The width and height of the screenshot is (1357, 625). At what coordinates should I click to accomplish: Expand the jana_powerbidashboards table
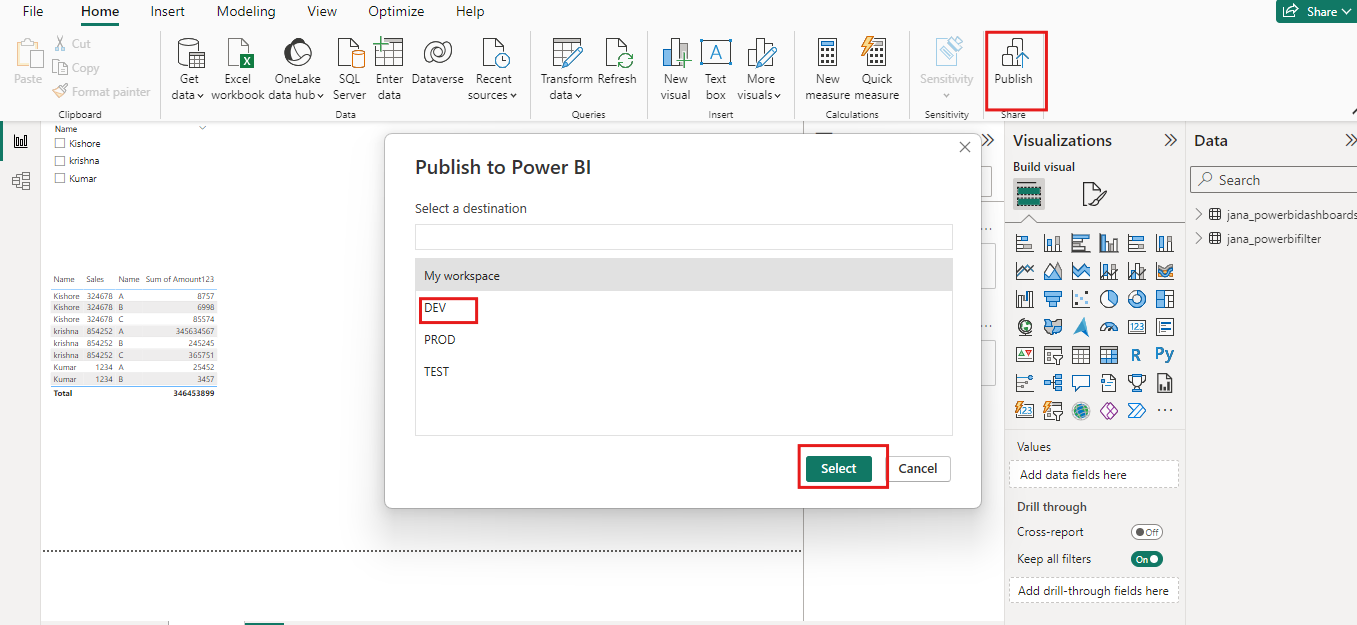point(1200,214)
